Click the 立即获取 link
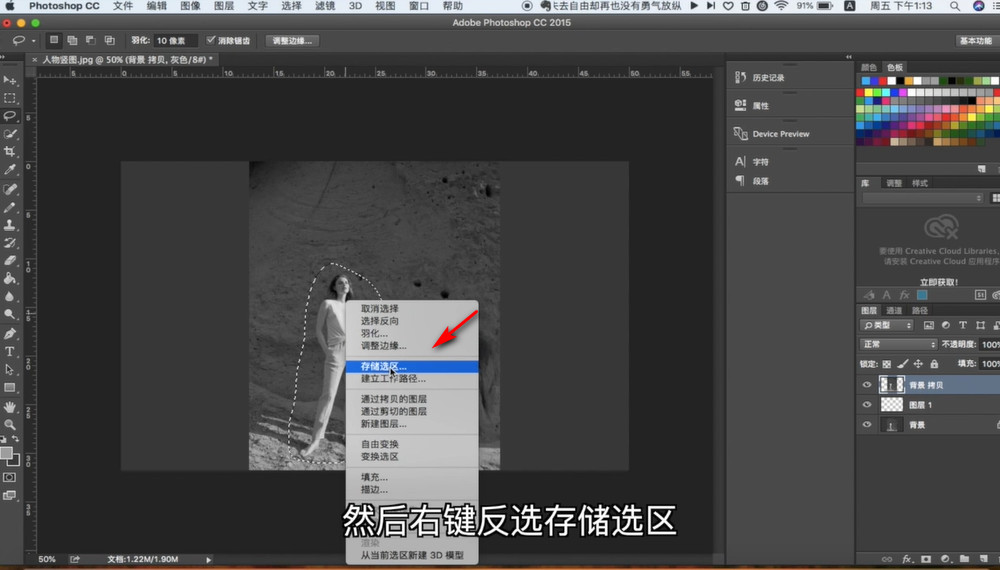Screen dimensions: 1000x570 coord(939,282)
